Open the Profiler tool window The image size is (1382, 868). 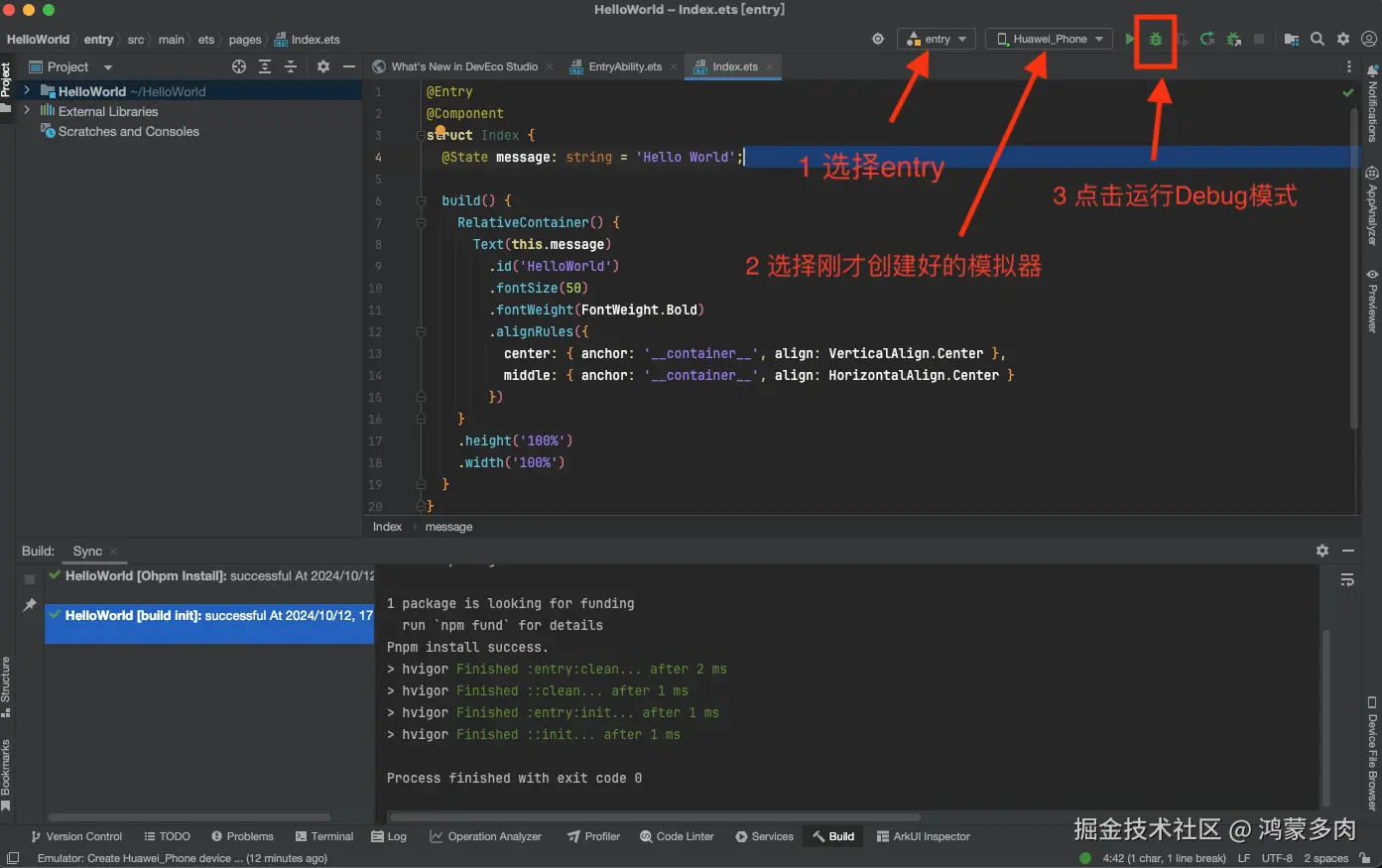pos(593,836)
